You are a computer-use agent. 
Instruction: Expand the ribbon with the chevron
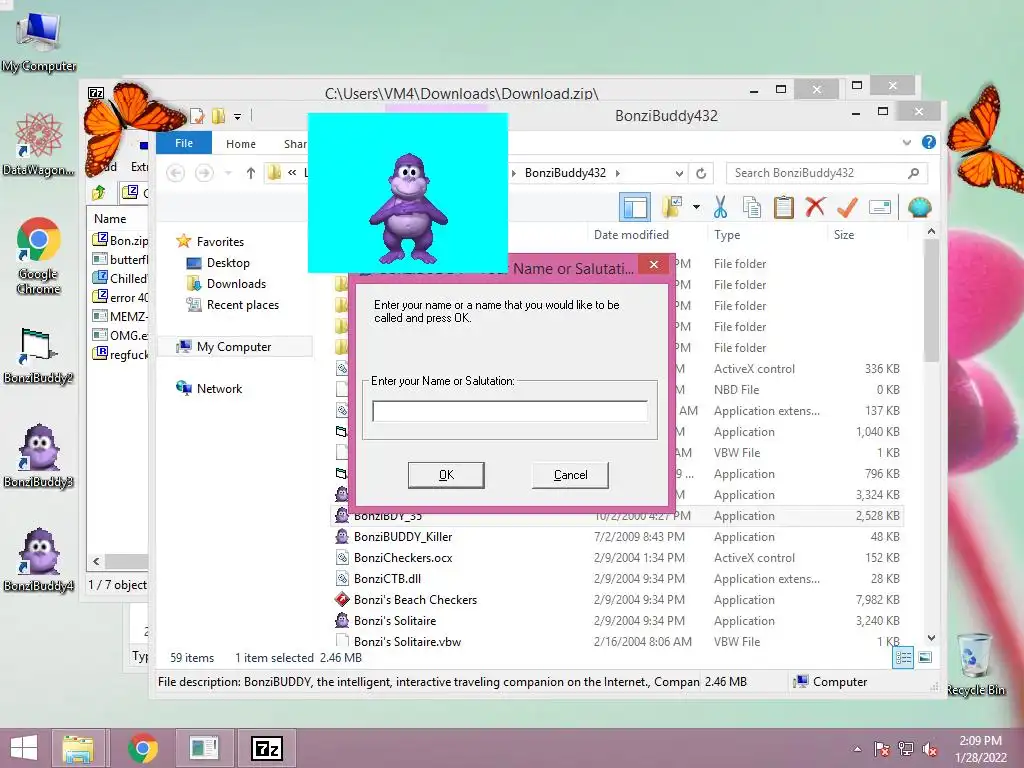coord(906,142)
